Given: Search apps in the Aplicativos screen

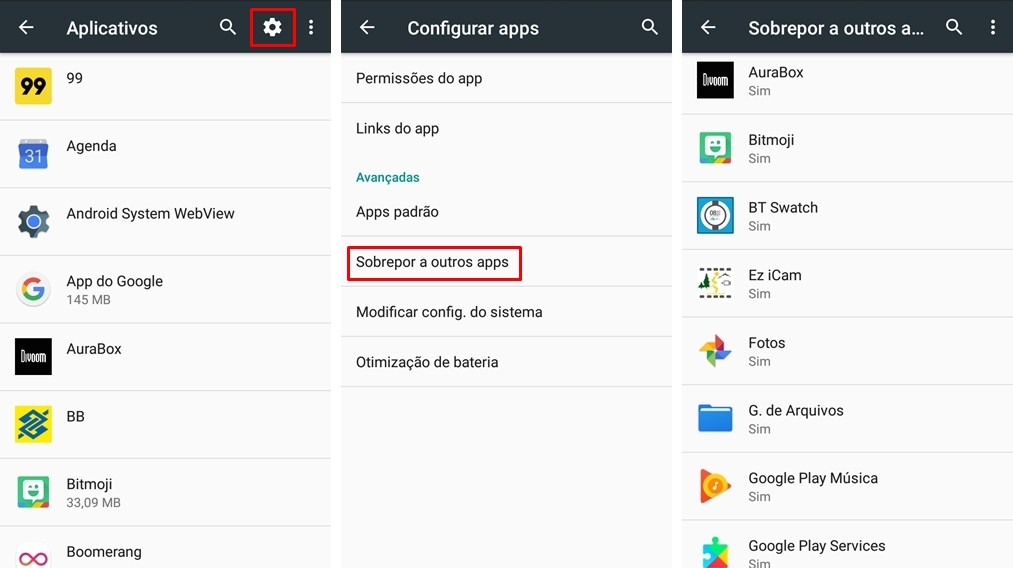Looking at the screenshot, I should click(x=227, y=27).
